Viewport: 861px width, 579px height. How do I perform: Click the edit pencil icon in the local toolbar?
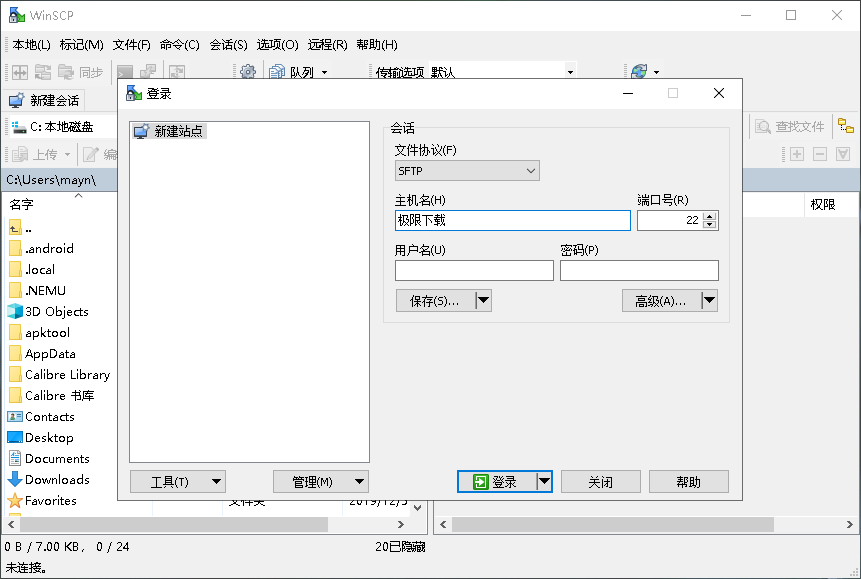[x=91, y=154]
